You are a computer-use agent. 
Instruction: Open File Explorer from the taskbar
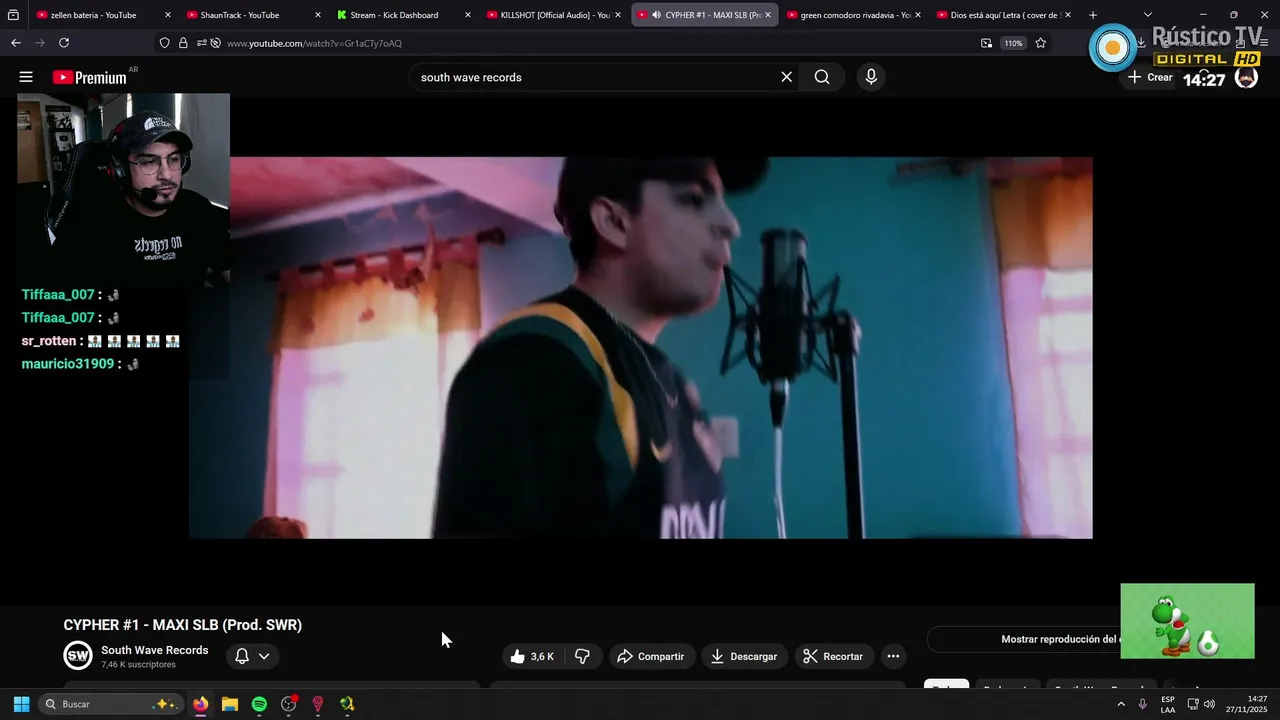point(230,704)
